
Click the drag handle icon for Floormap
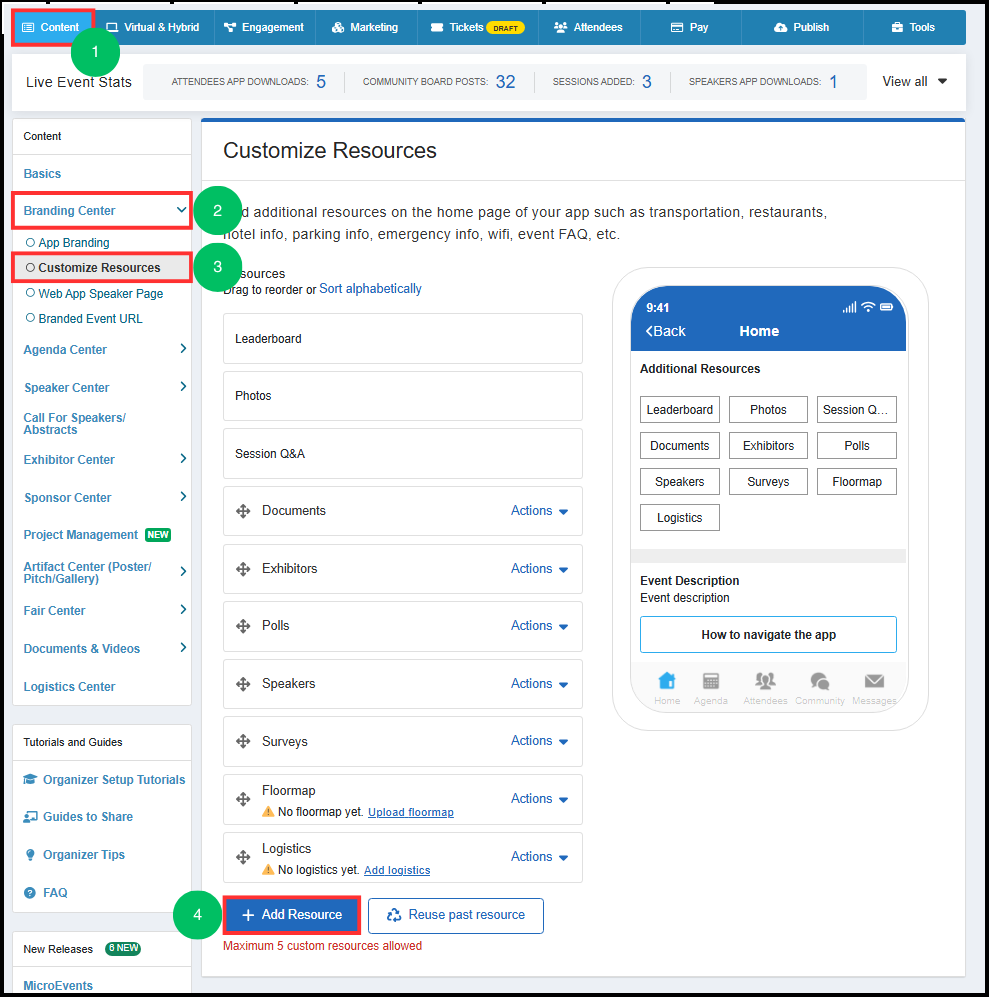point(243,799)
